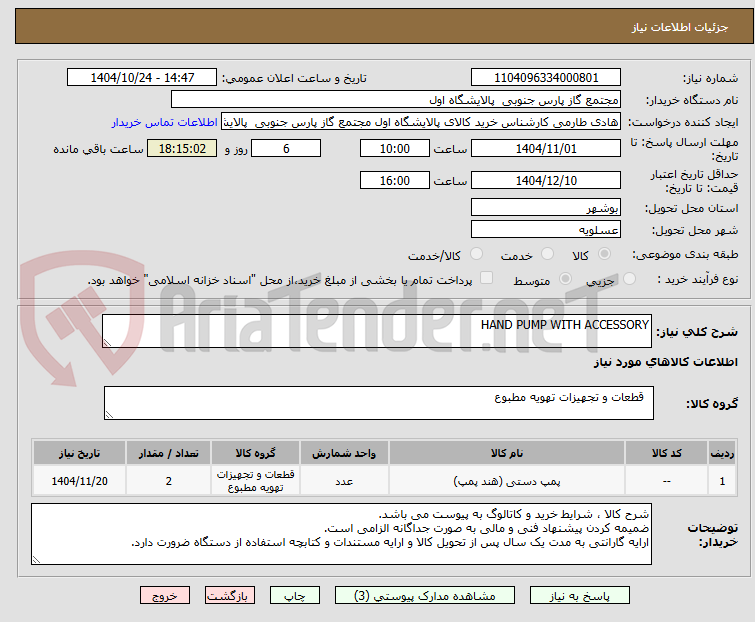This screenshot has width=755, height=622.
Task: Click the remaining days field showing 6
Action: click(286, 148)
